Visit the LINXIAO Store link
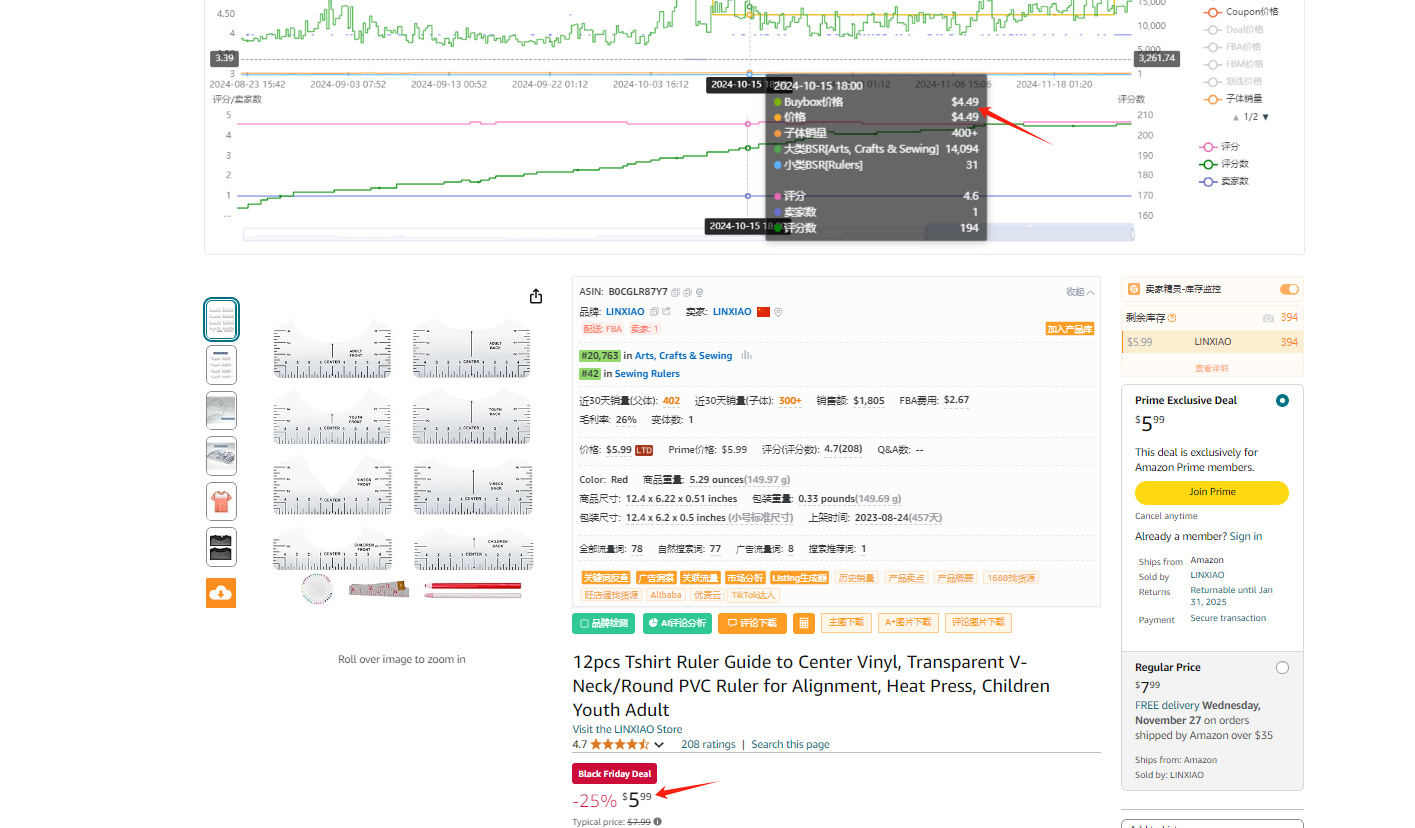 point(627,729)
